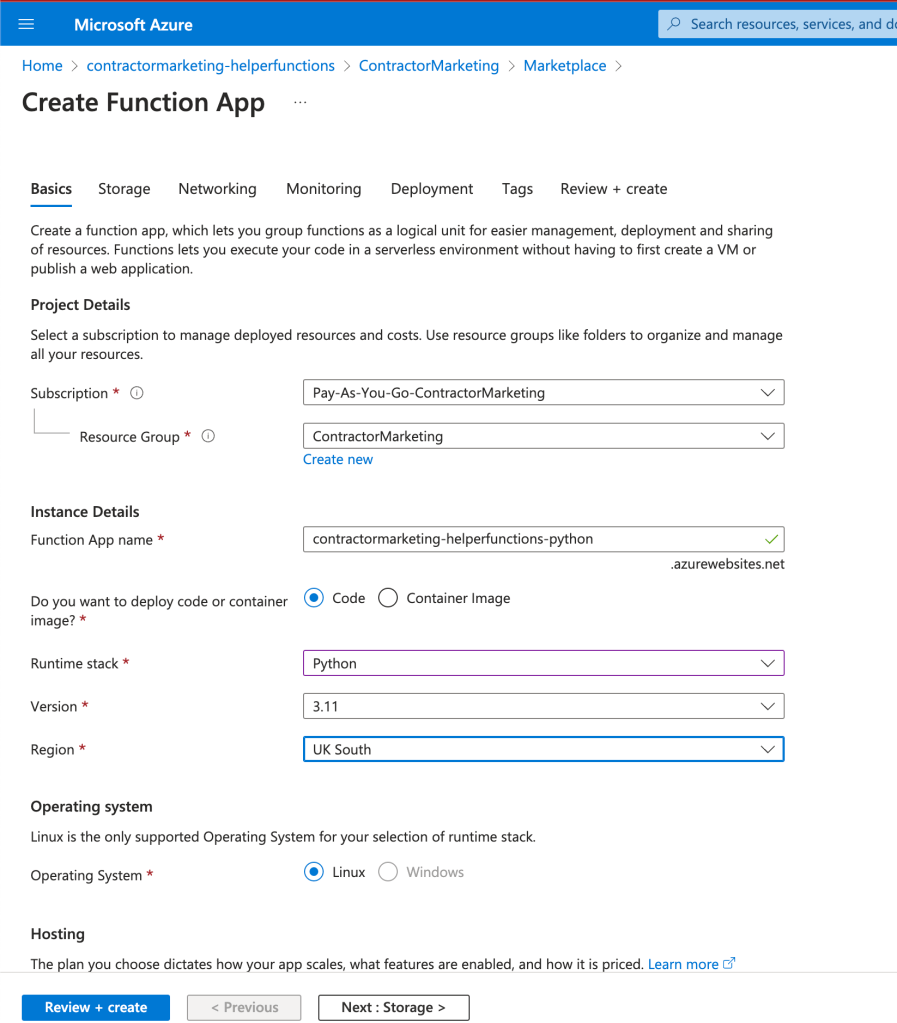Switch to the Networking tab
Image resolution: width=897 pixels, height=1023 pixels.
217,189
